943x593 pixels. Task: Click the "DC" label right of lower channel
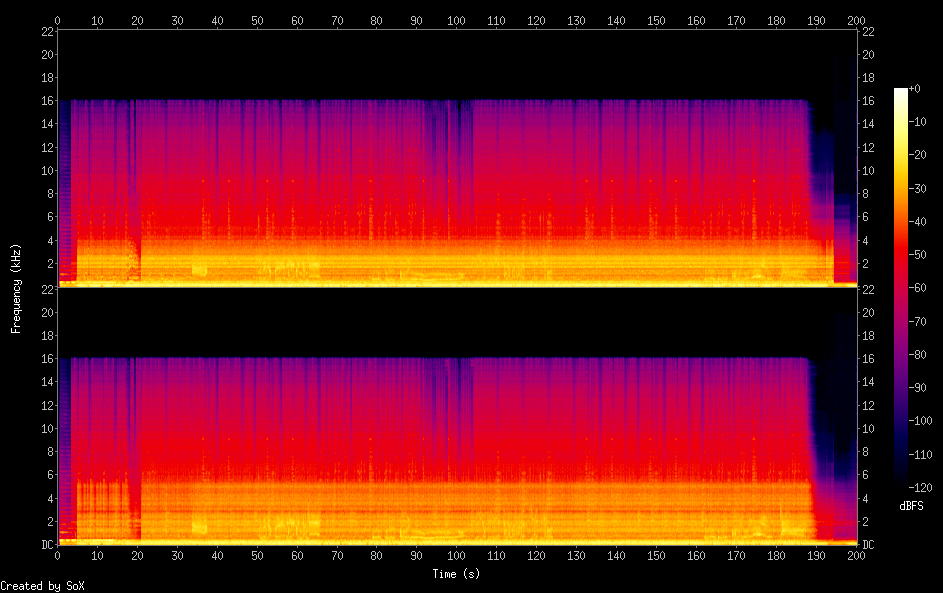(868, 545)
